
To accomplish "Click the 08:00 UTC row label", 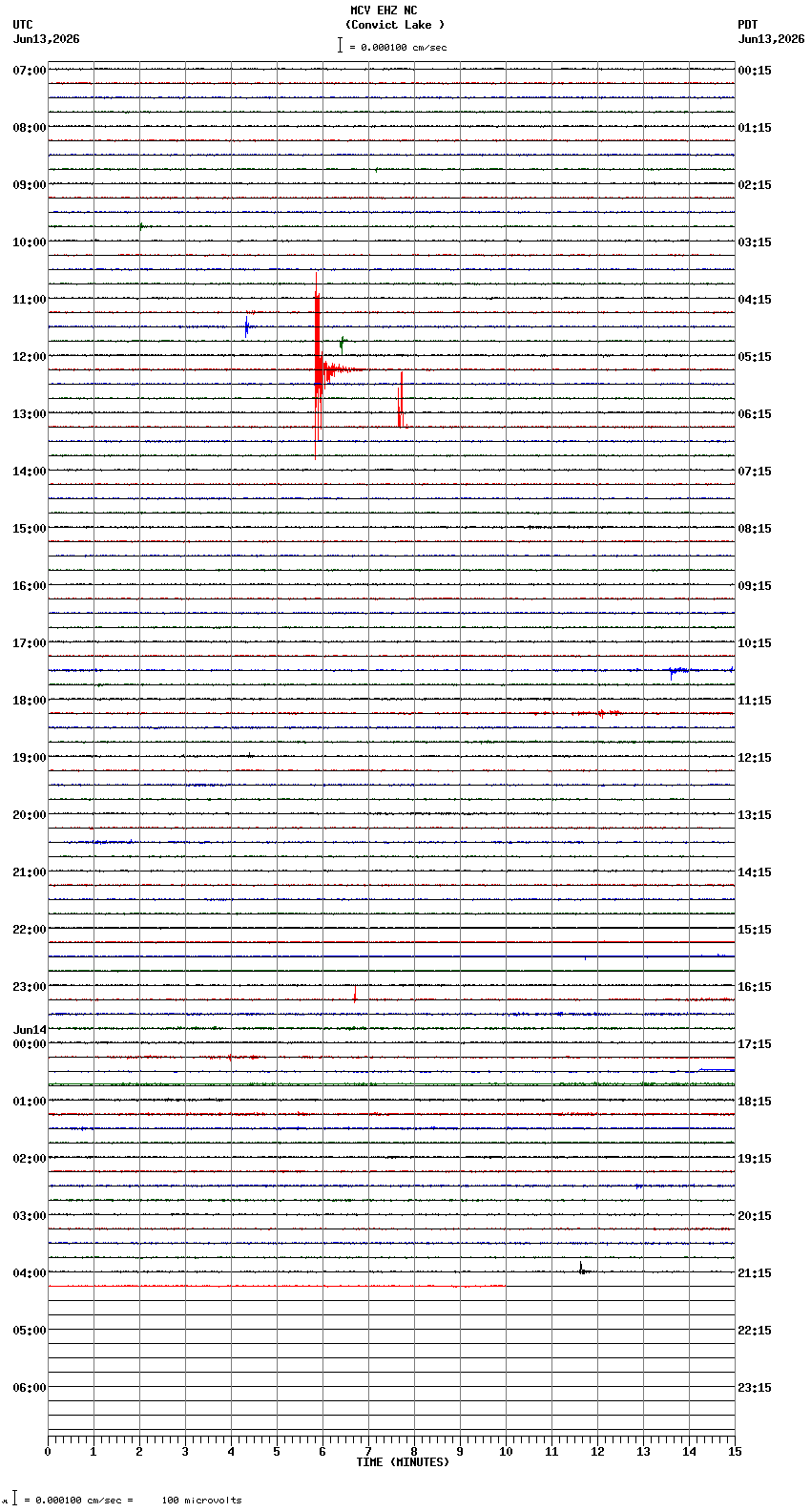I will (x=30, y=128).
